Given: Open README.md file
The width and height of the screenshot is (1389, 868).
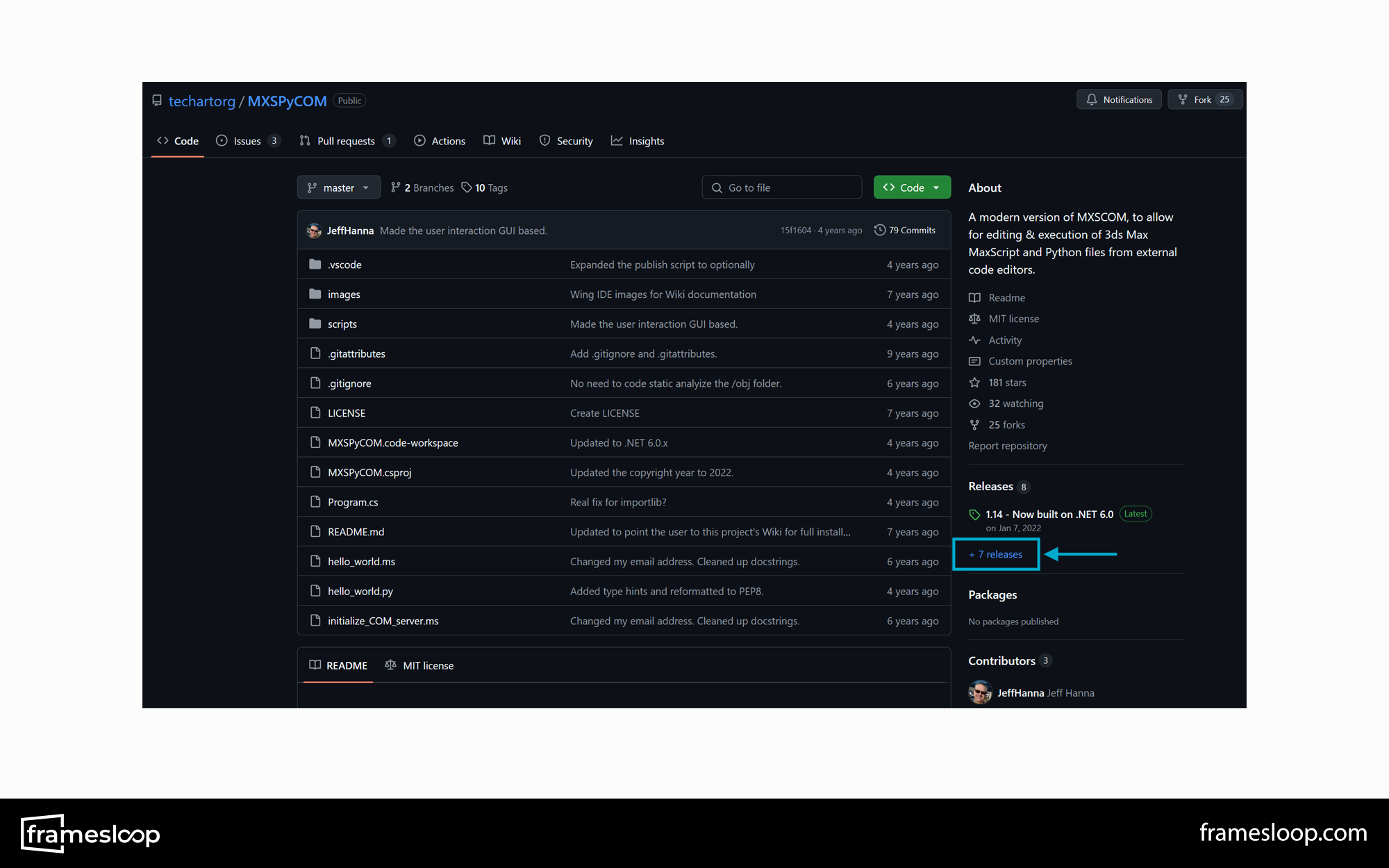Looking at the screenshot, I should click(356, 532).
